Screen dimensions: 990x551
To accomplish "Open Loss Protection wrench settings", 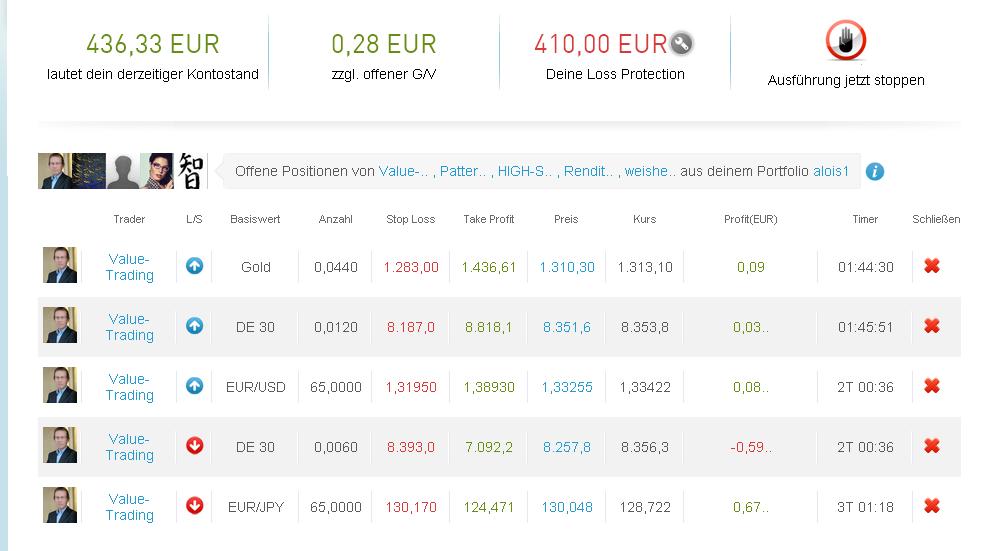I will [x=682, y=44].
